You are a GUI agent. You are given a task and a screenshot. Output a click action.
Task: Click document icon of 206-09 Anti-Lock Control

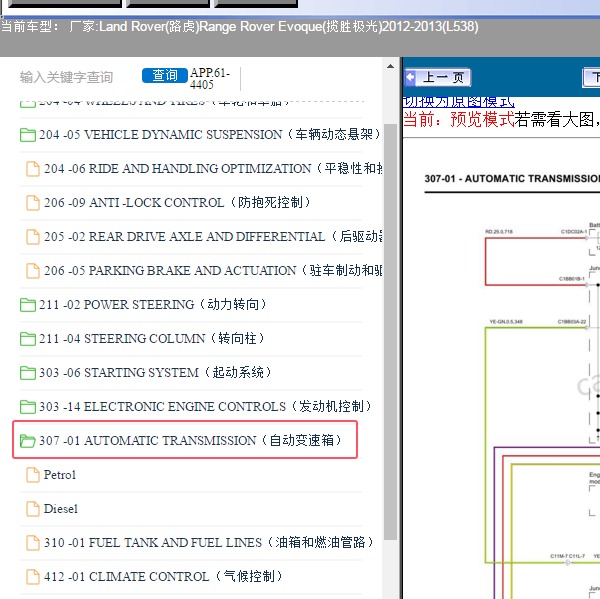click(x=33, y=203)
